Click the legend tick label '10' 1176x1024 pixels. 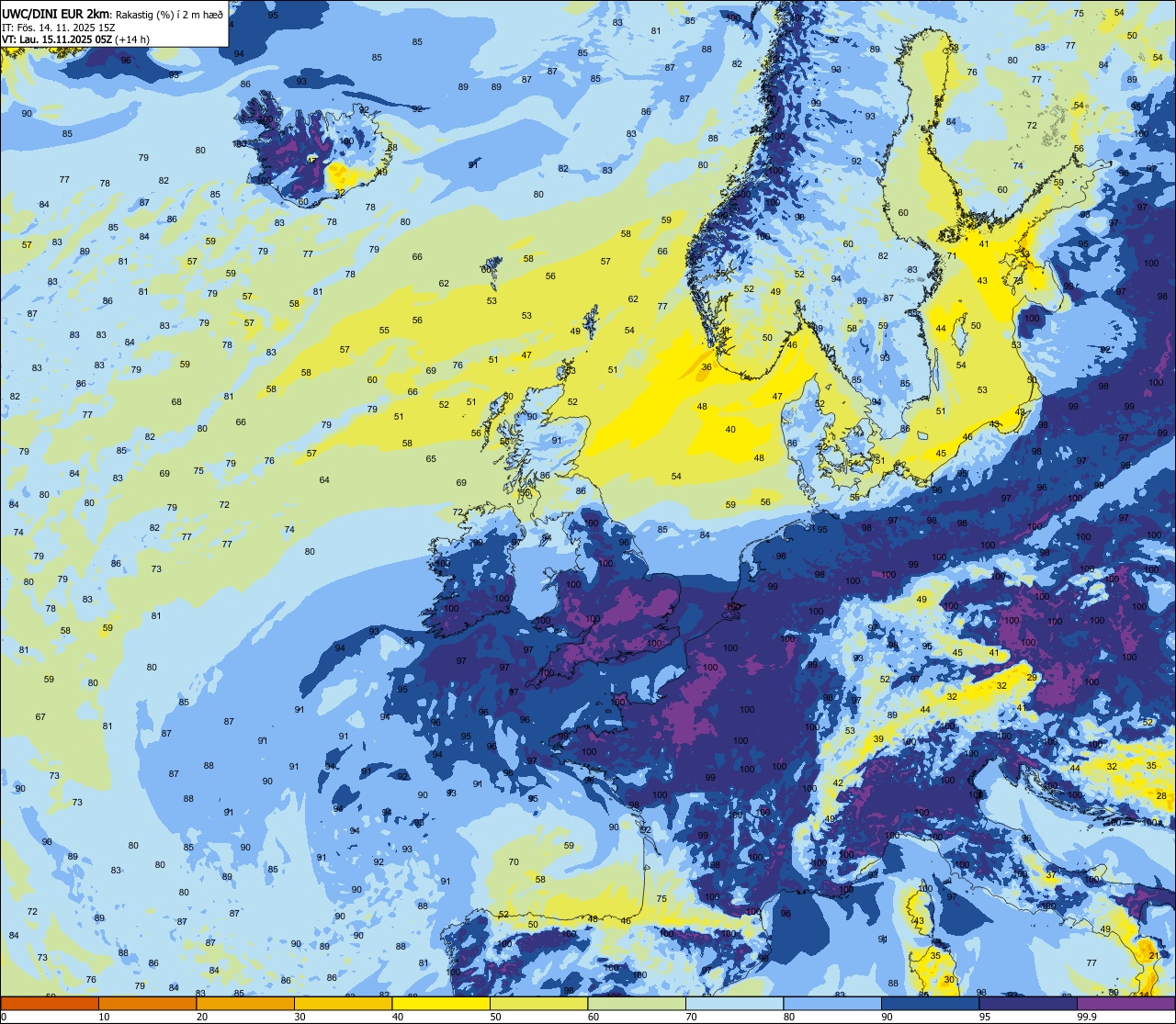(104, 1017)
